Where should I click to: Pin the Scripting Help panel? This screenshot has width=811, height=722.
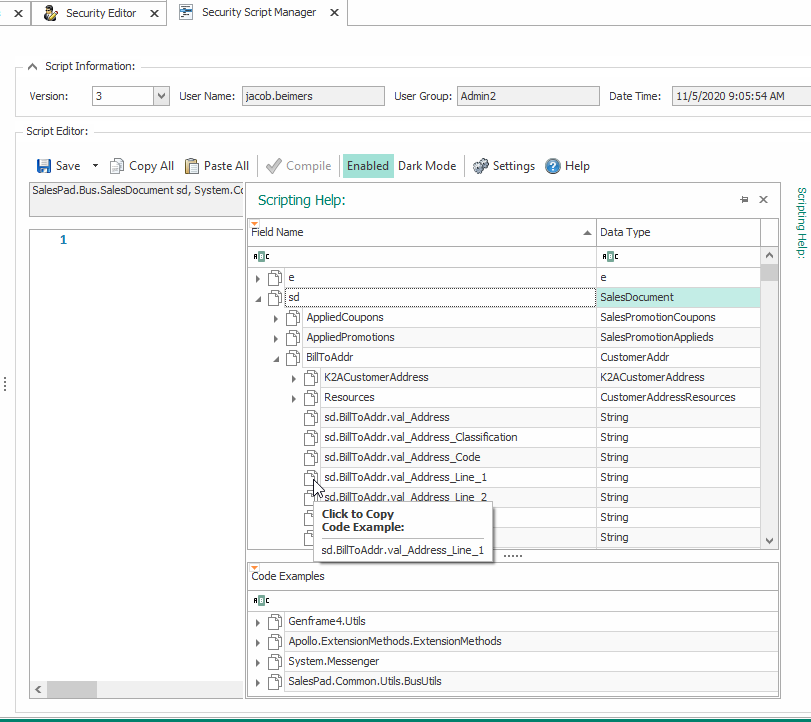tap(744, 200)
